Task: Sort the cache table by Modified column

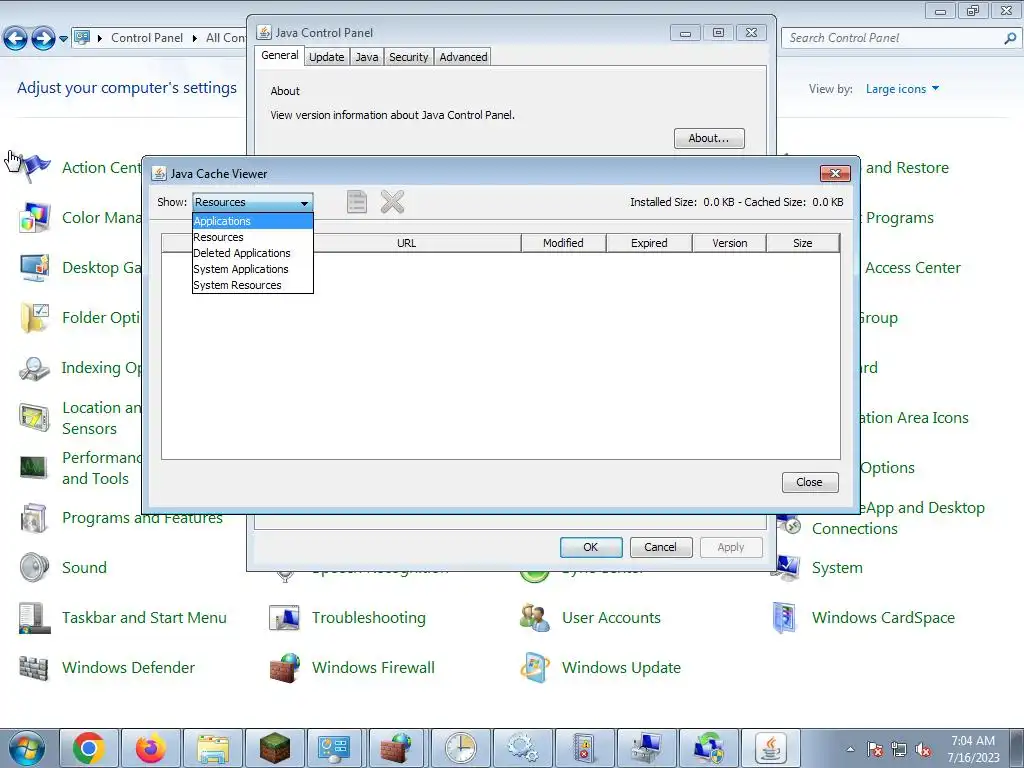Action: coord(563,243)
